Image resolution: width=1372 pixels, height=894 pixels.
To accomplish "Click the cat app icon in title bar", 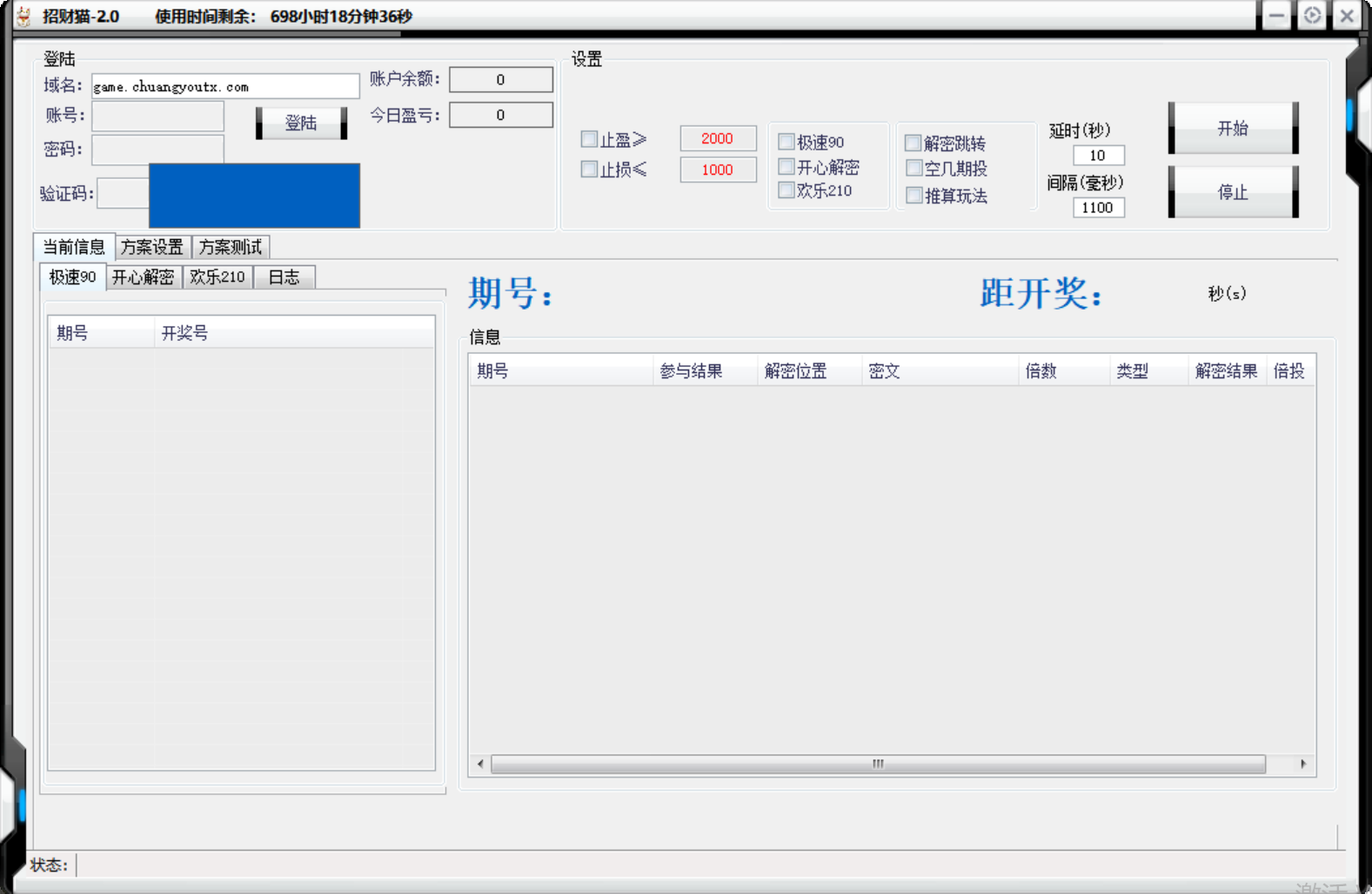I will (23, 17).
